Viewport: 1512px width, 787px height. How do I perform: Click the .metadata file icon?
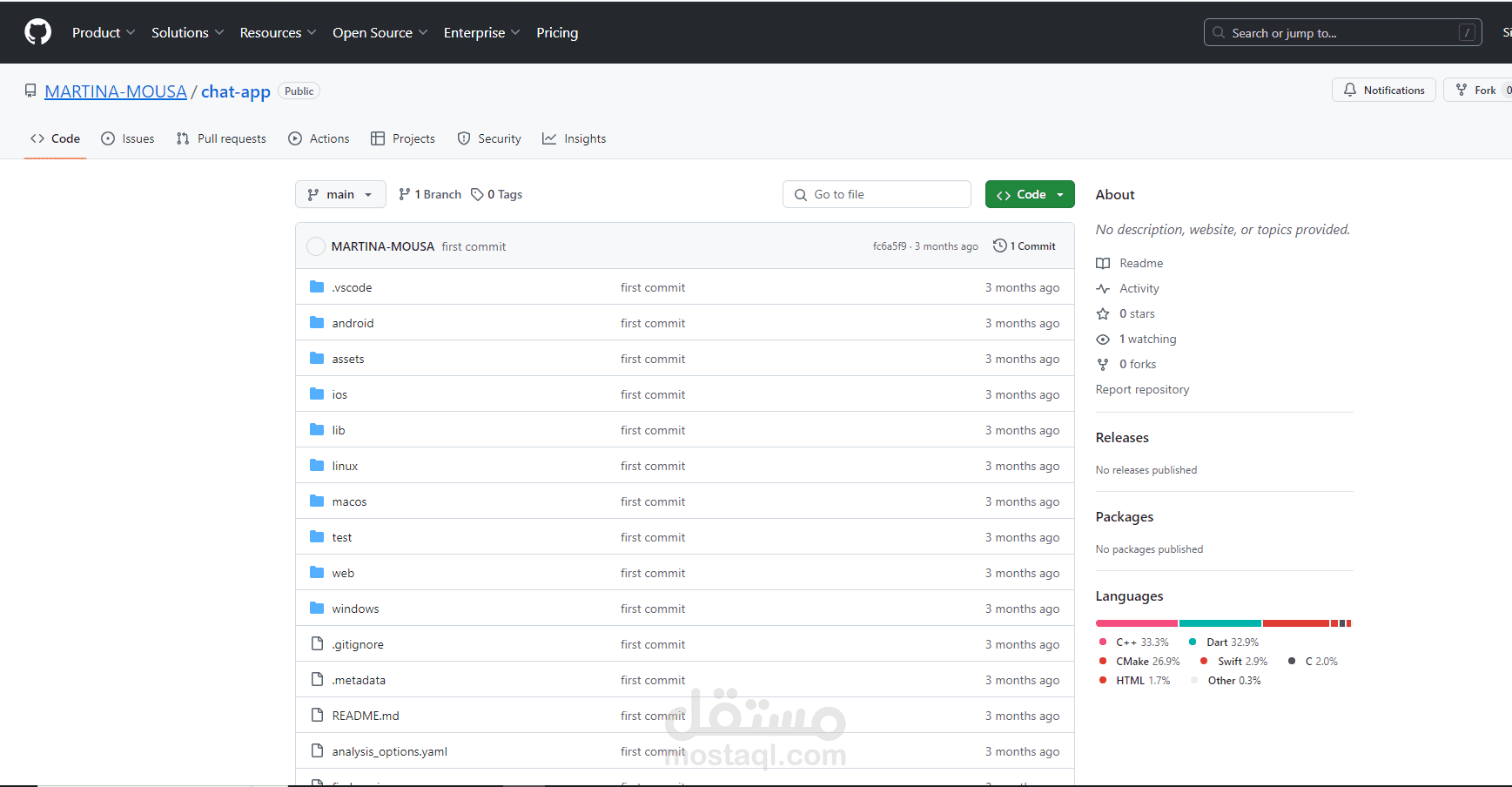[x=317, y=679]
